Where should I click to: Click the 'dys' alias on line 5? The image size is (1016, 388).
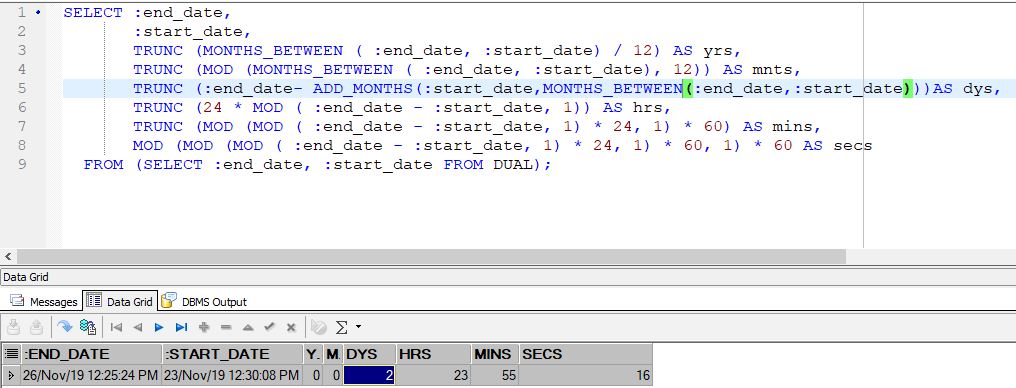coord(977,88)
